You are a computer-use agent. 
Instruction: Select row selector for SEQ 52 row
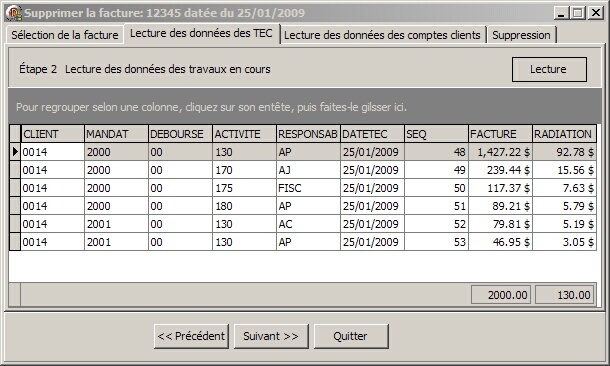15,224
